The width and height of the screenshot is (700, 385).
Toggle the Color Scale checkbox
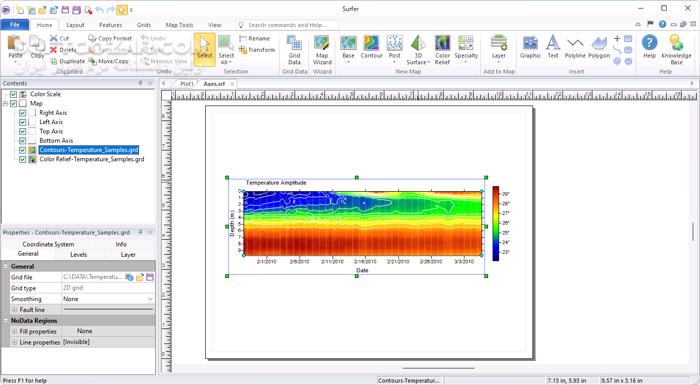click(13, 94)
